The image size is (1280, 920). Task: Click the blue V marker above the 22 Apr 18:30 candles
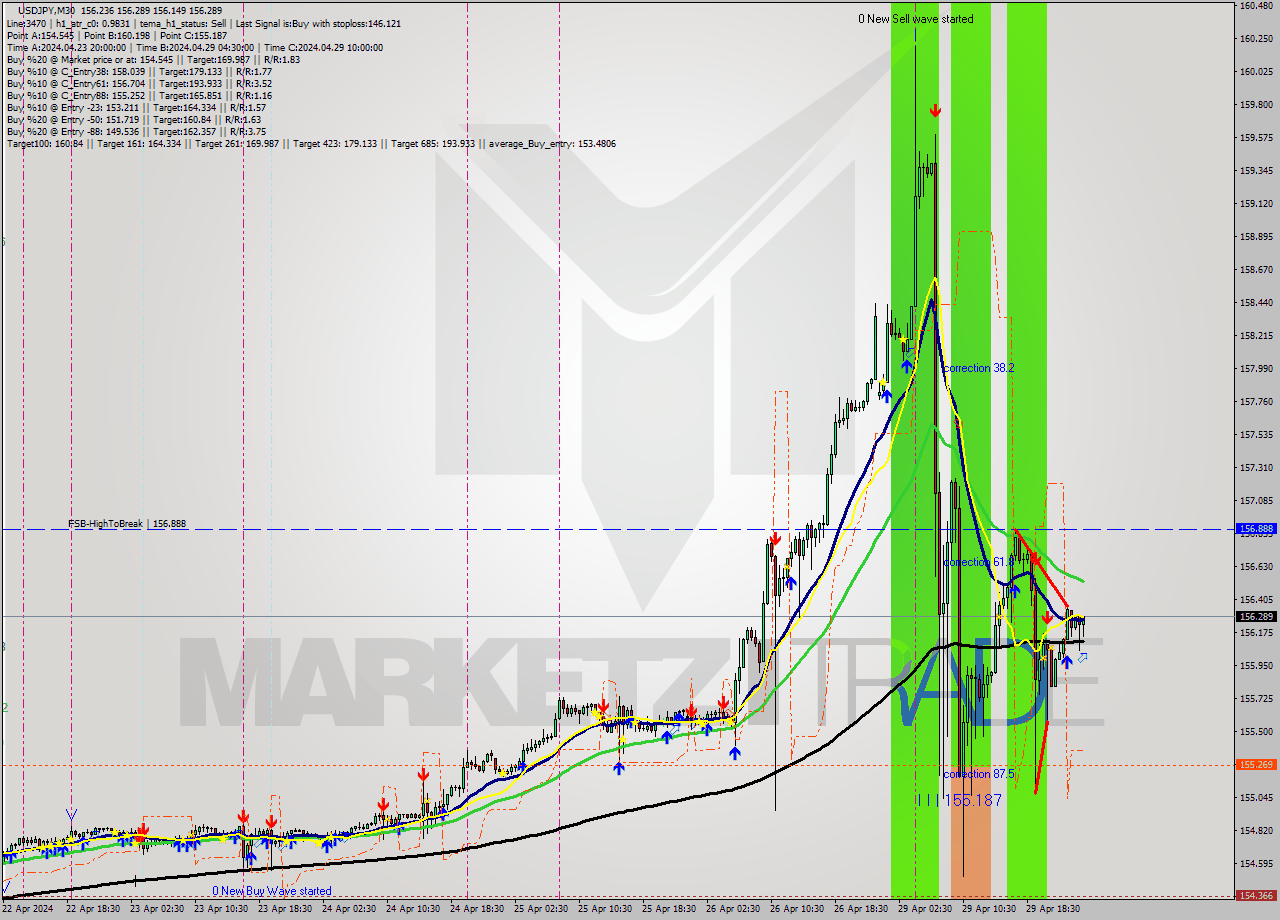[x=71, y=815]
